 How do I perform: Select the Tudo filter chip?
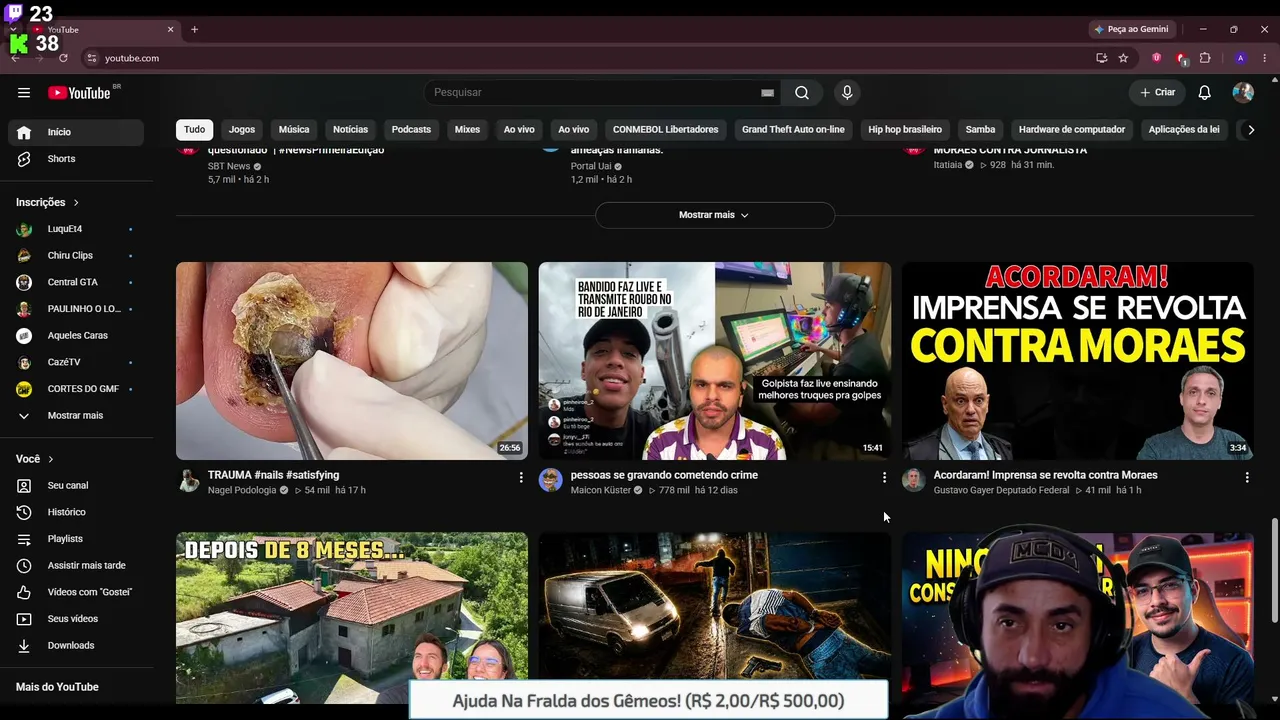tap(195, 130)
